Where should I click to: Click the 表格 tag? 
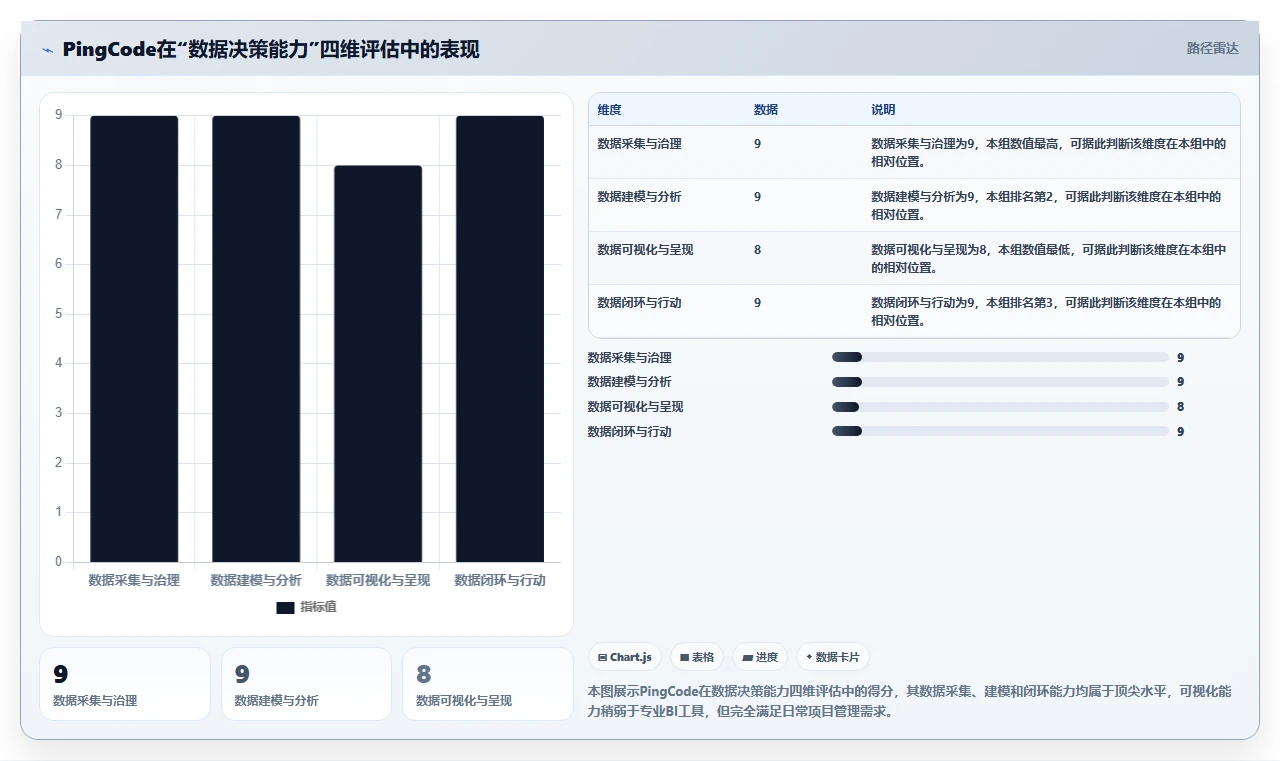(x=697, y=657)
